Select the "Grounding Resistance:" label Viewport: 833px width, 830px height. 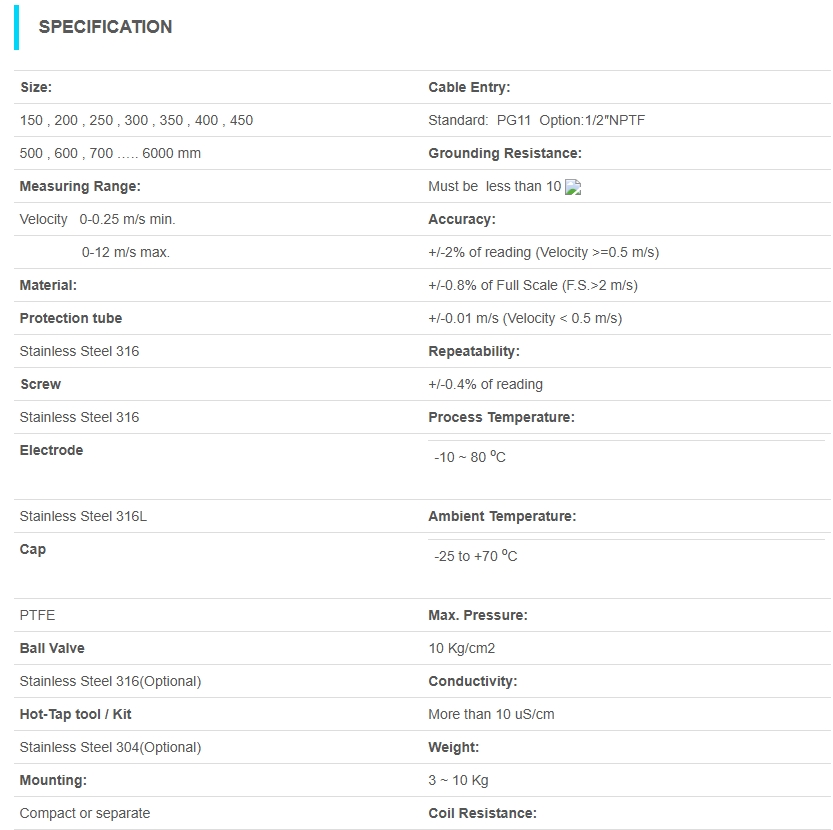[x=505, y=153]
